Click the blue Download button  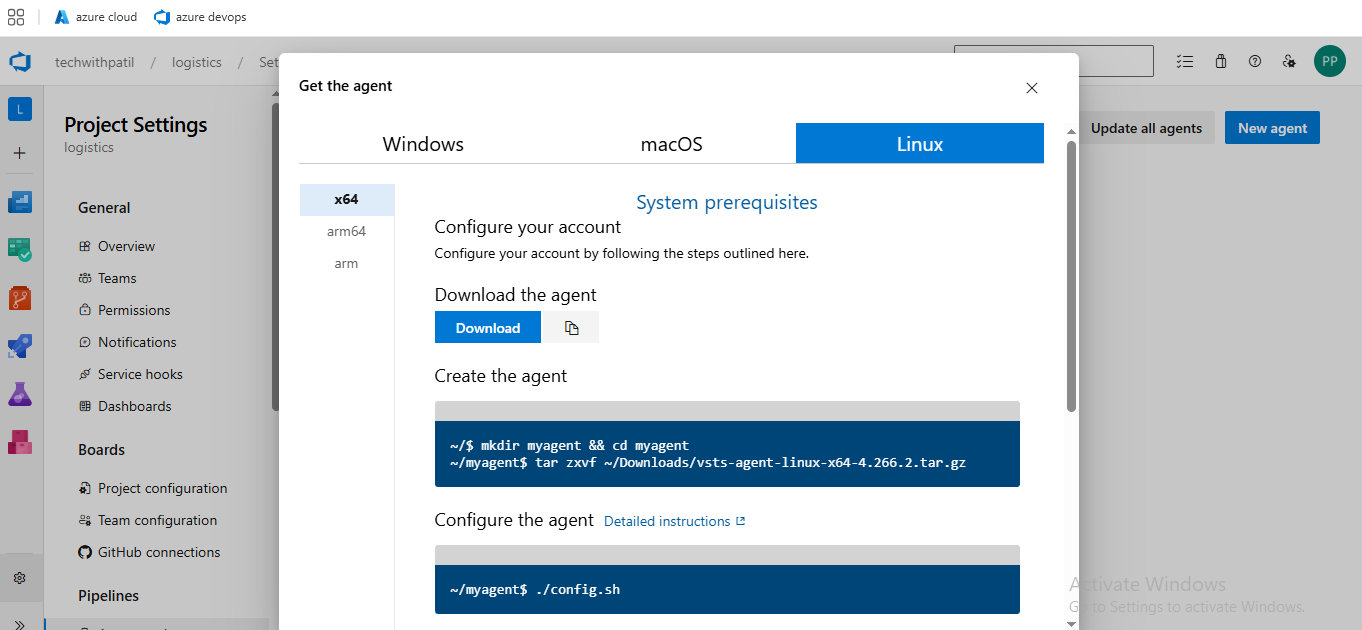click(488, 328)
